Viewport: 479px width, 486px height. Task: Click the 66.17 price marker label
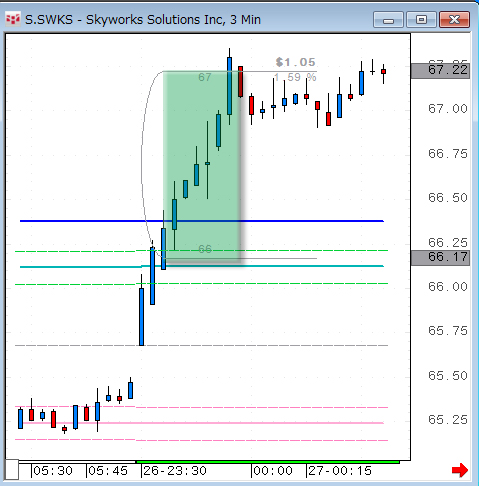click(x=440, y=258)
